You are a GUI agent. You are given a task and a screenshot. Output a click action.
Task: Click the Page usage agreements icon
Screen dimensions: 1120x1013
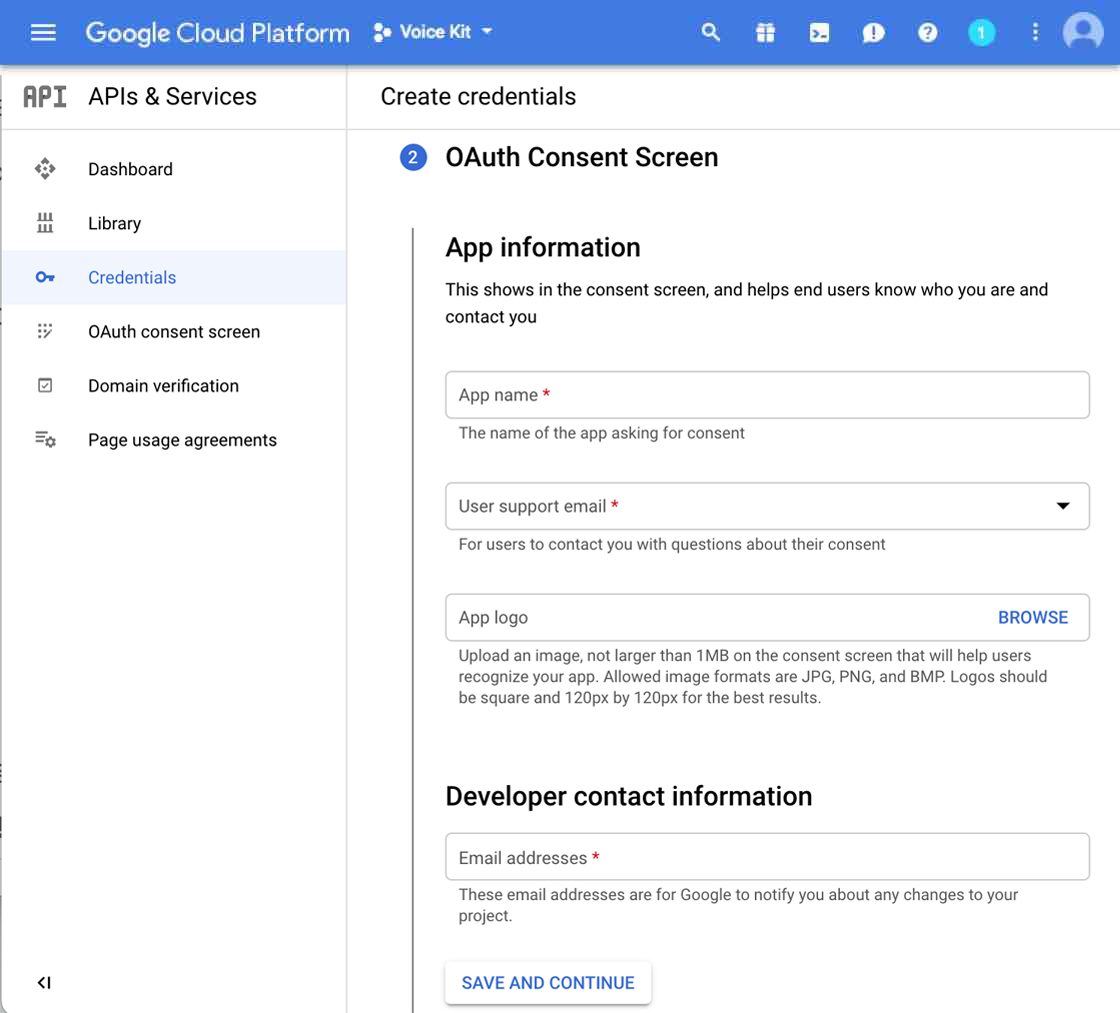pyautogui.click(x=45, y=439)
